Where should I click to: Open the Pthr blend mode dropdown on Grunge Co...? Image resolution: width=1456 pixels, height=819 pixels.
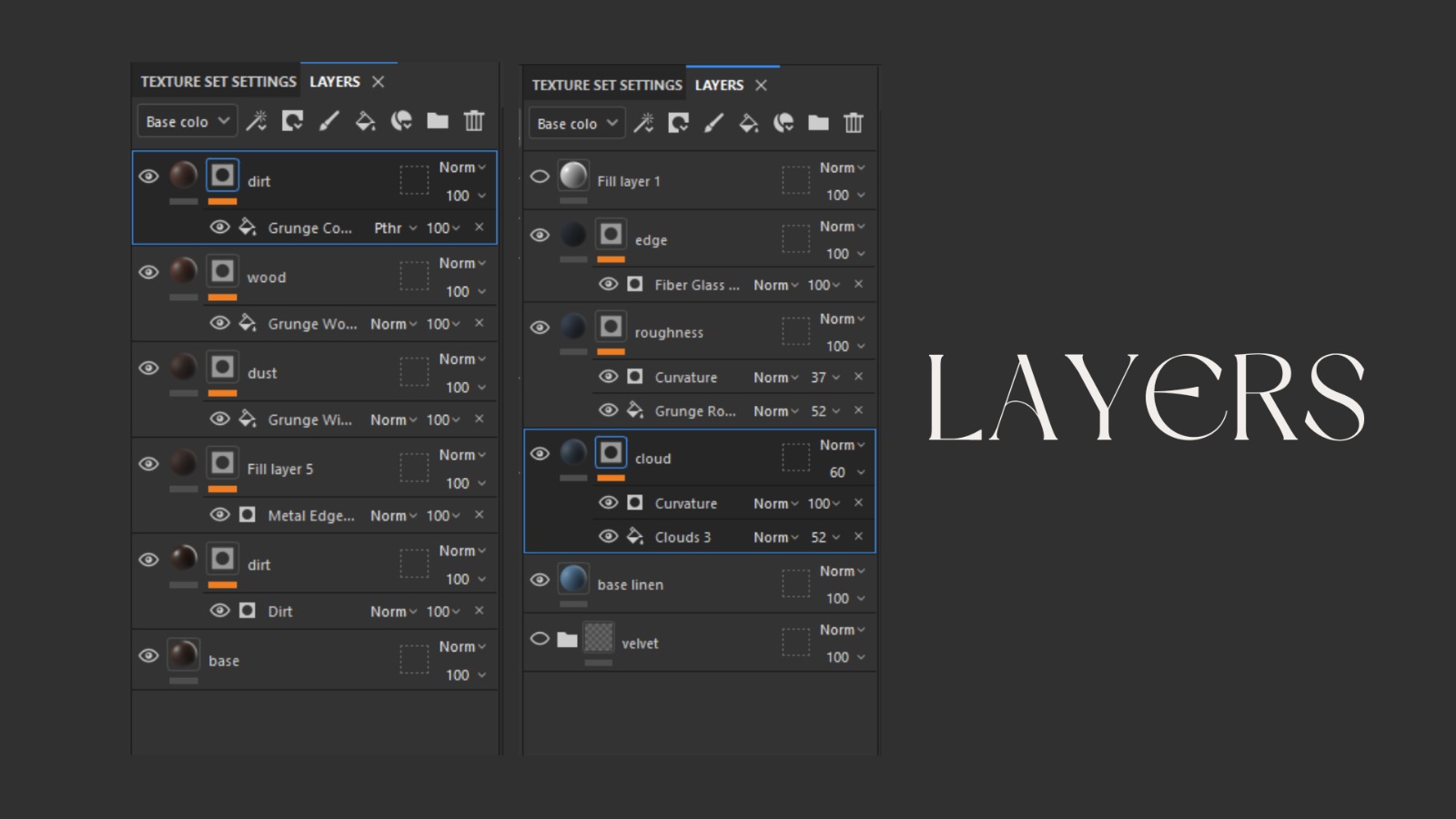395,228
